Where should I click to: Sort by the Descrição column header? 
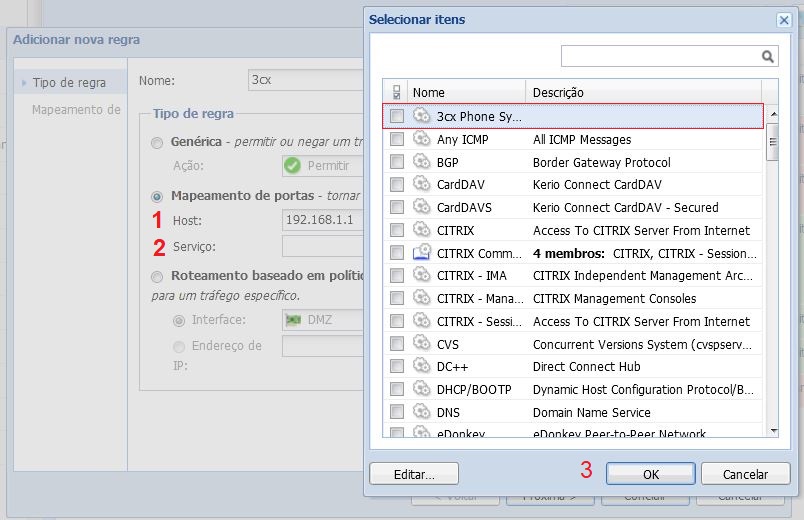click(x=644, y=92)
